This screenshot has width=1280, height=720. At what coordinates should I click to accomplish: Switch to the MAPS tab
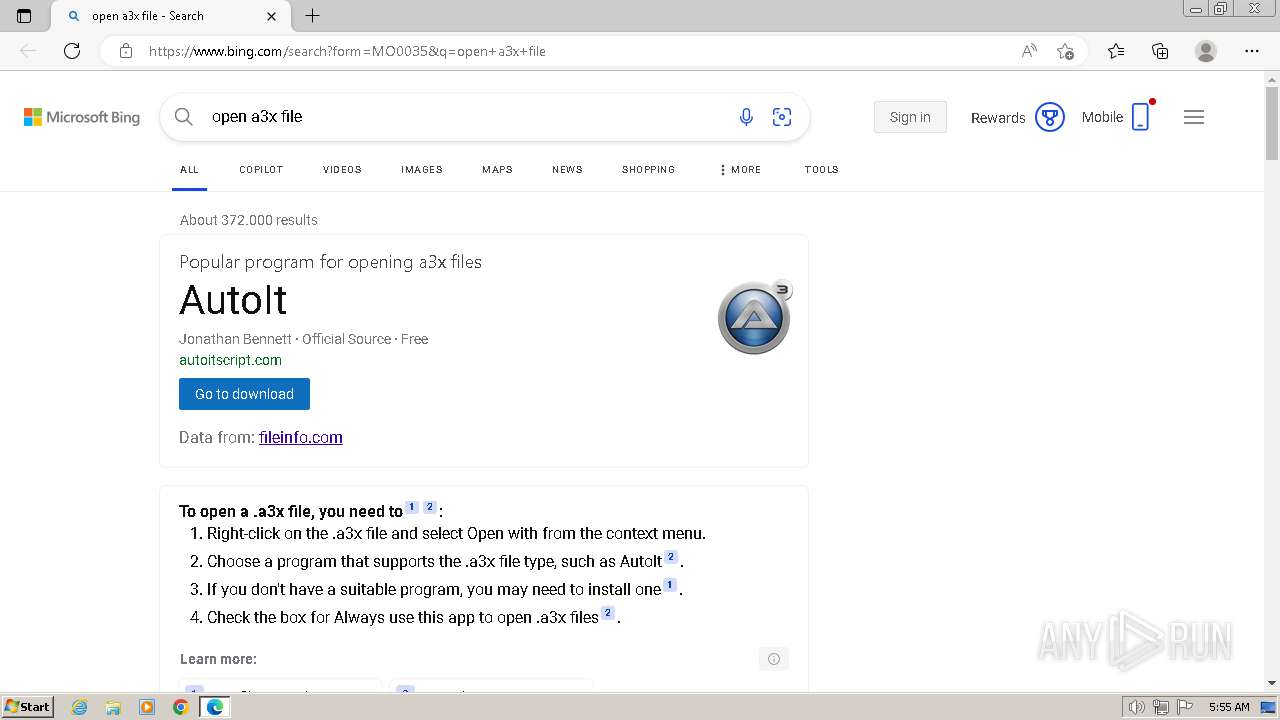(x=497, y=170)
